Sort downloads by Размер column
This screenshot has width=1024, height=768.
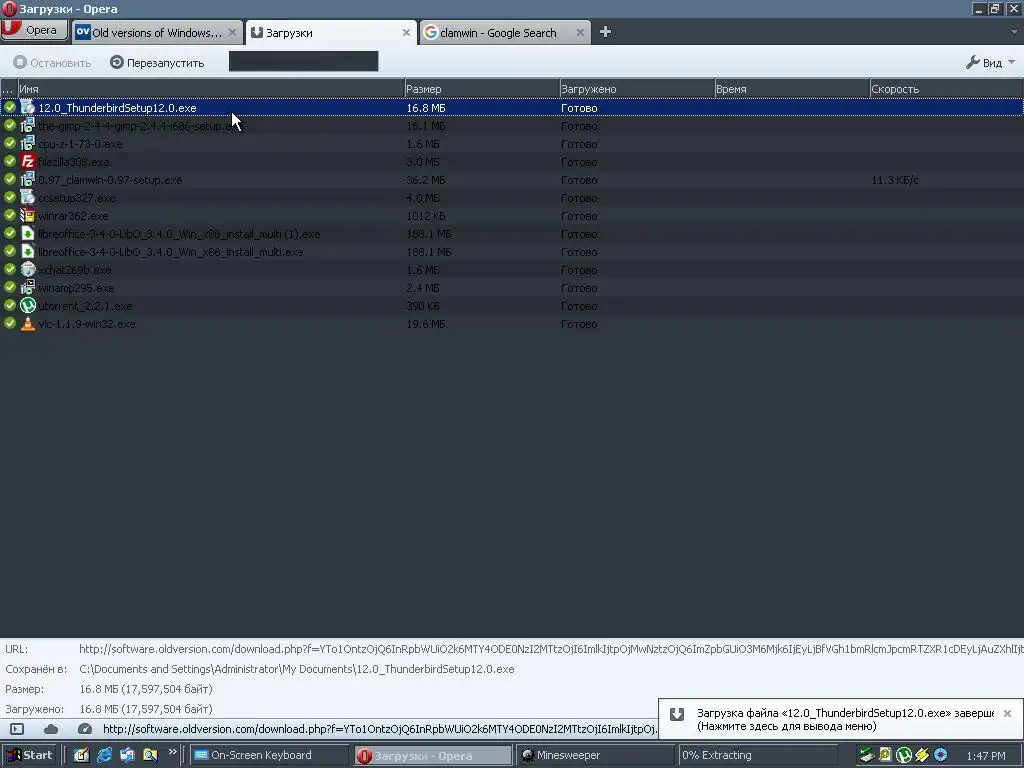pyautogui.click(x=481, y=89)
